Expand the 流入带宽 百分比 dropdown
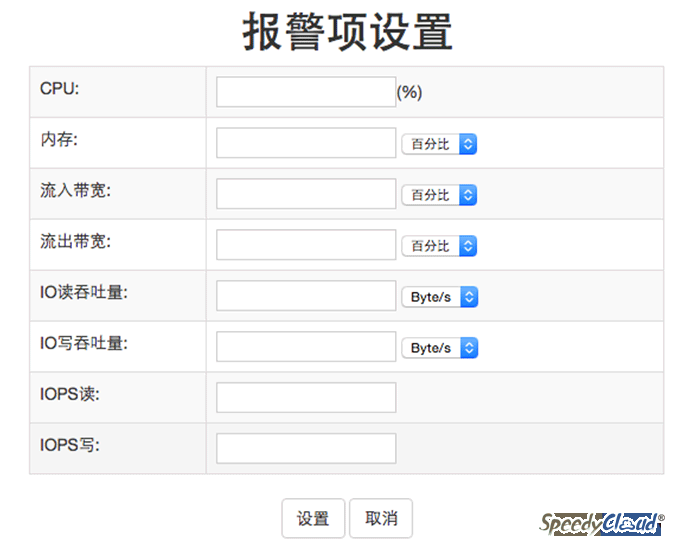 point(439,195)
